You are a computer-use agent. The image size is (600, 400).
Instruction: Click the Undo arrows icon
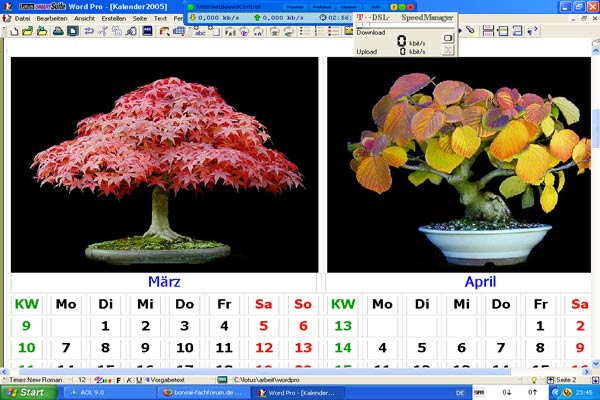(x=89, y=31)
